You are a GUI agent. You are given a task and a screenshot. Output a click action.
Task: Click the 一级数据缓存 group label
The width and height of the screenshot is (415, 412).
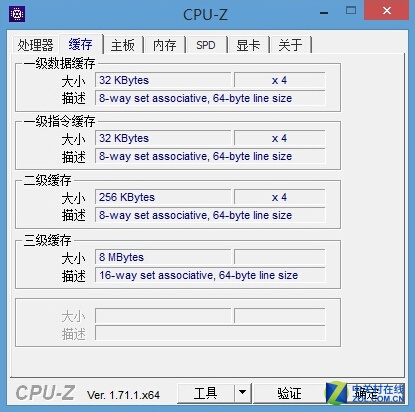[59, 63]
